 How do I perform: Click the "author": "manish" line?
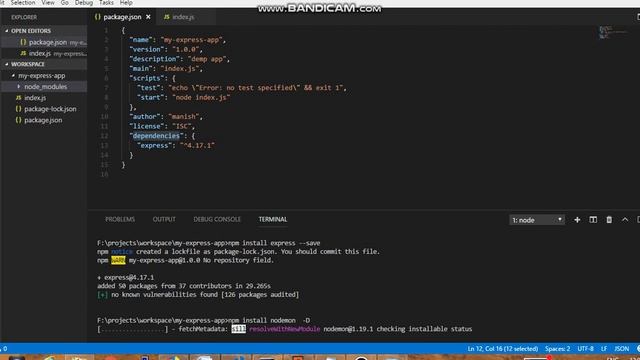pos(166,117)
